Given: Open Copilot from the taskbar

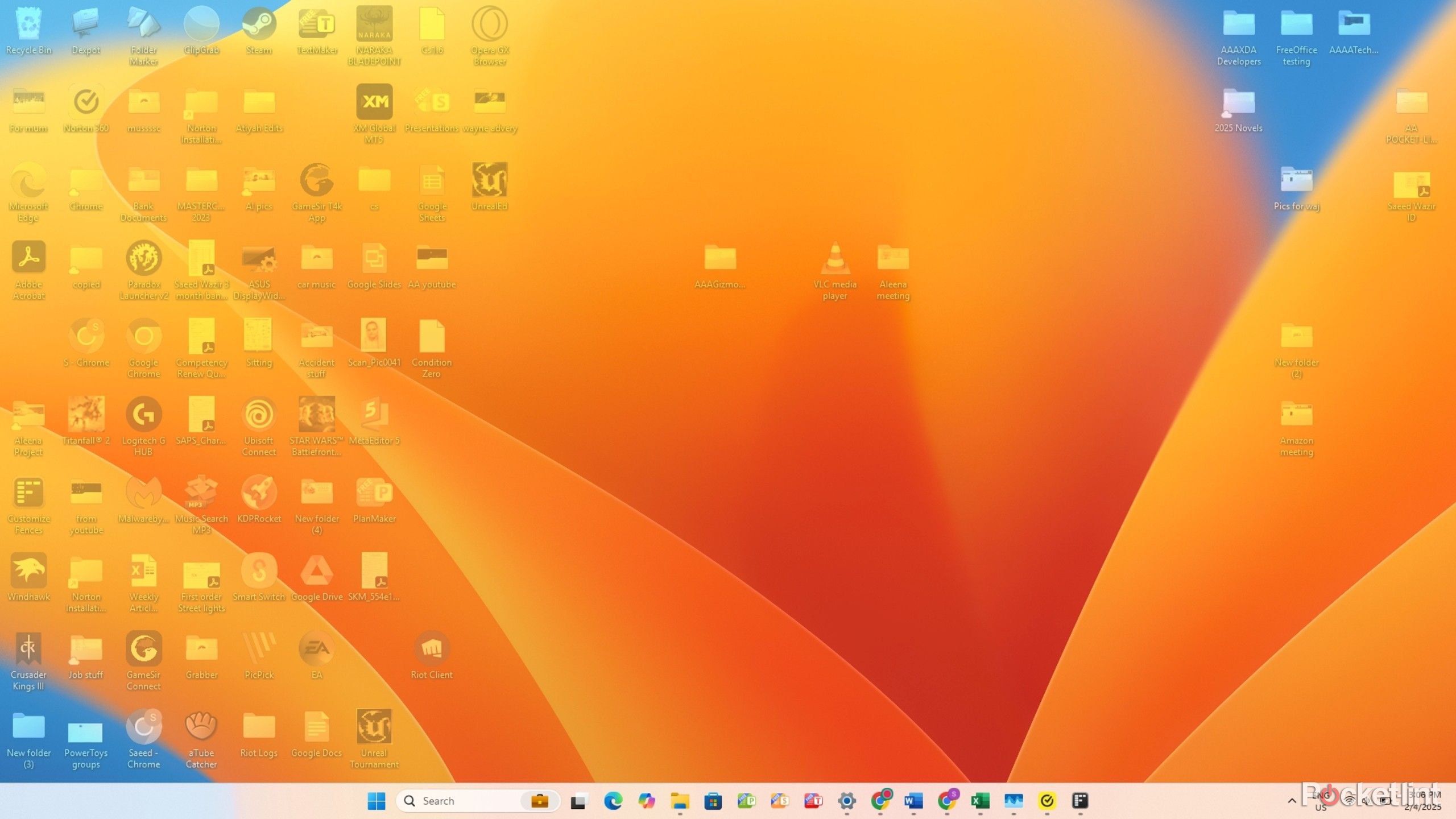Looking at the screenshot, I should click(646, 801).
